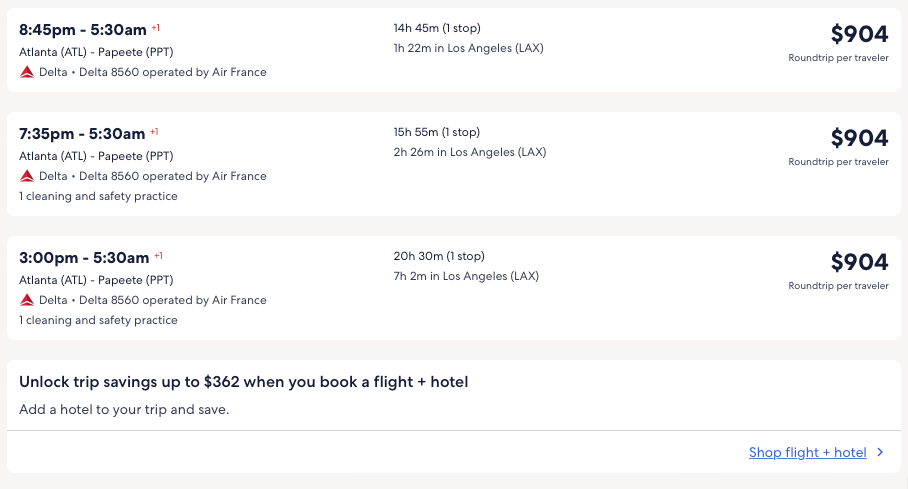This screenshot has width=908, height=489.
Task: Click the $904 price on the 7:35pm flight
Action: (x=859, y=138)
